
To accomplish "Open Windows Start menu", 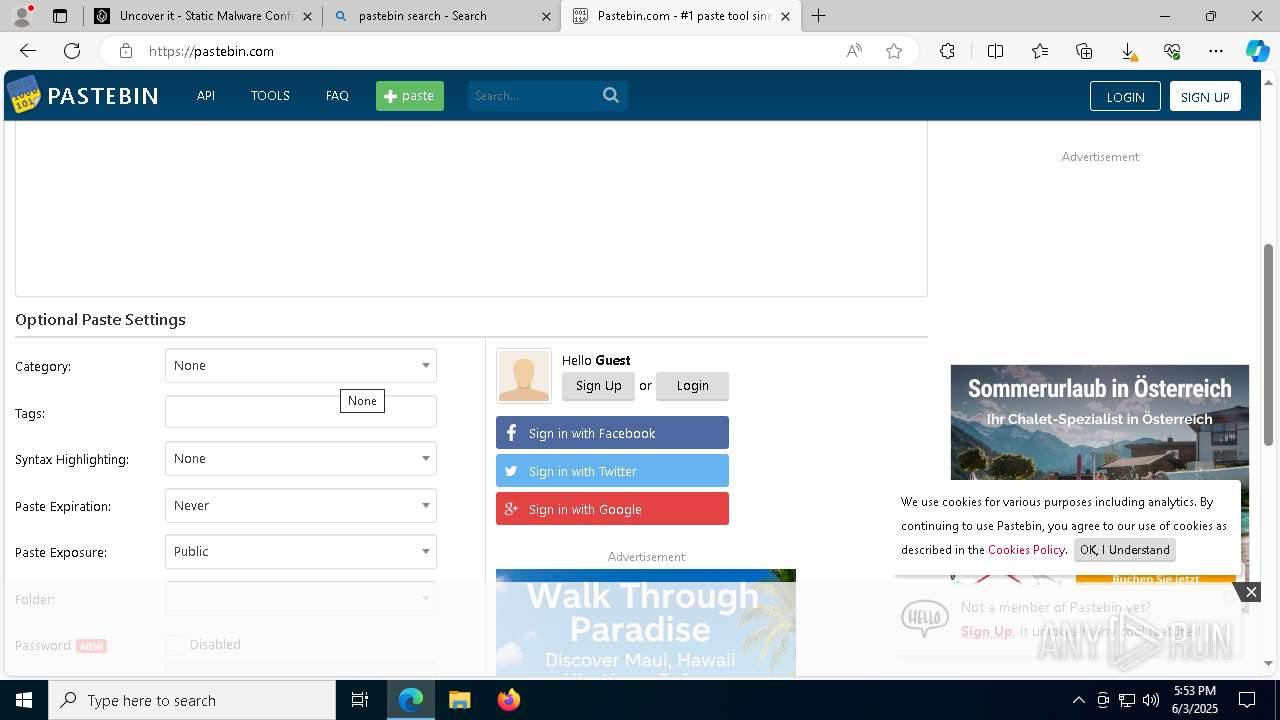I will coord(24,700).
